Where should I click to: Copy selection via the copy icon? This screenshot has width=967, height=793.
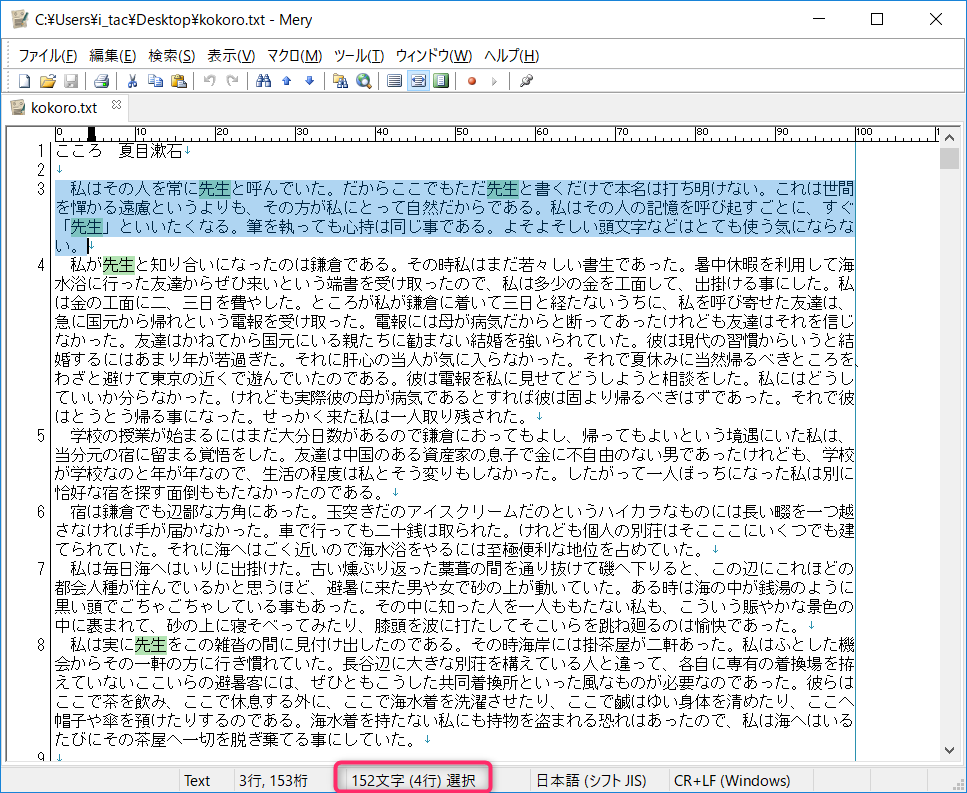(x=155, y=81)
